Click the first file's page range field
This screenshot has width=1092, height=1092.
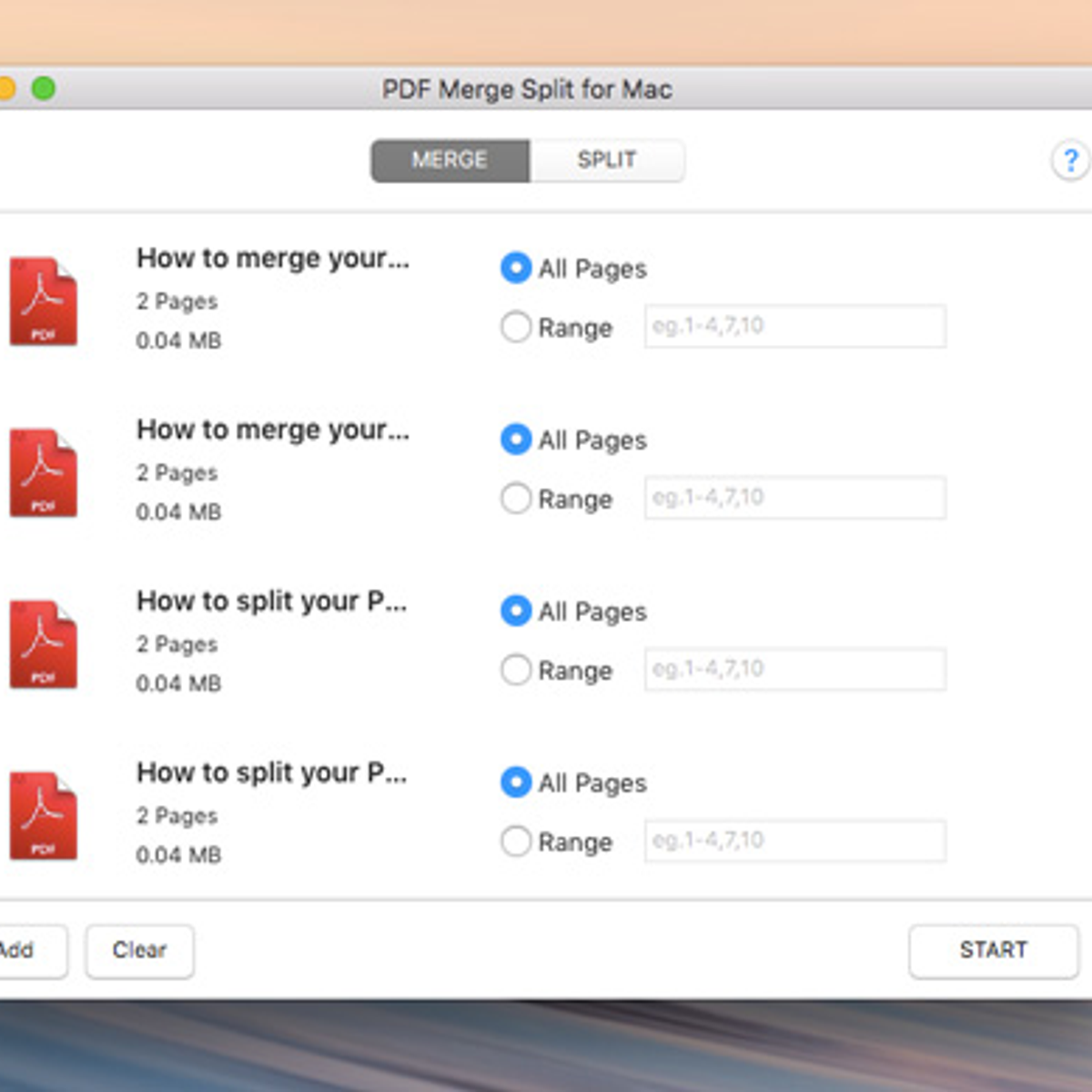[x=794, y=326]
